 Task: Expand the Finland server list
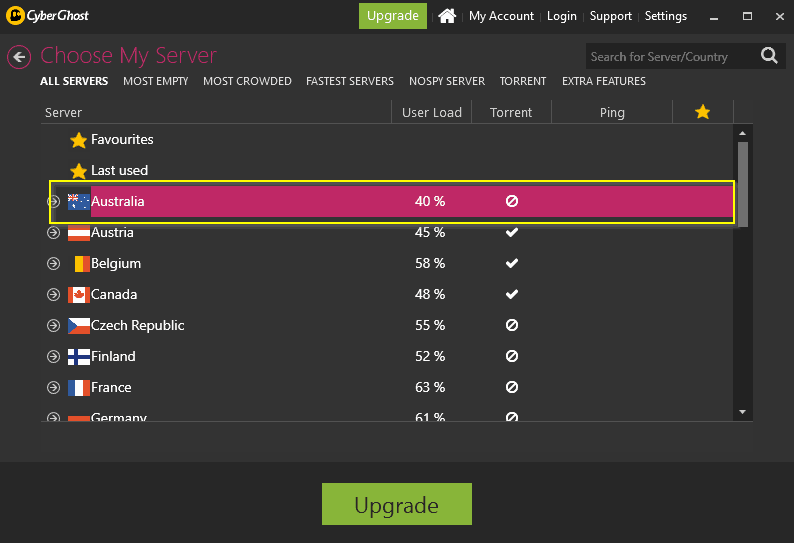click(53, 357)
